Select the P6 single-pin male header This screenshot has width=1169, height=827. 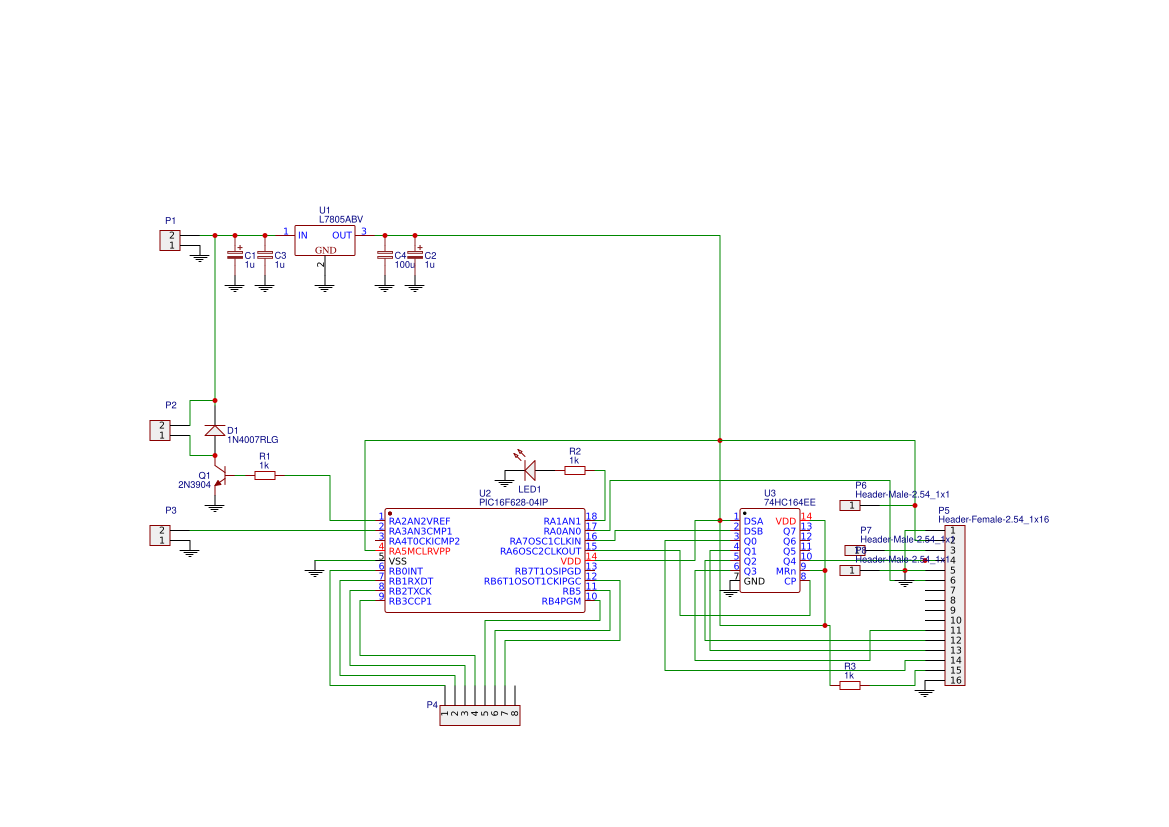tap(850, 506)
